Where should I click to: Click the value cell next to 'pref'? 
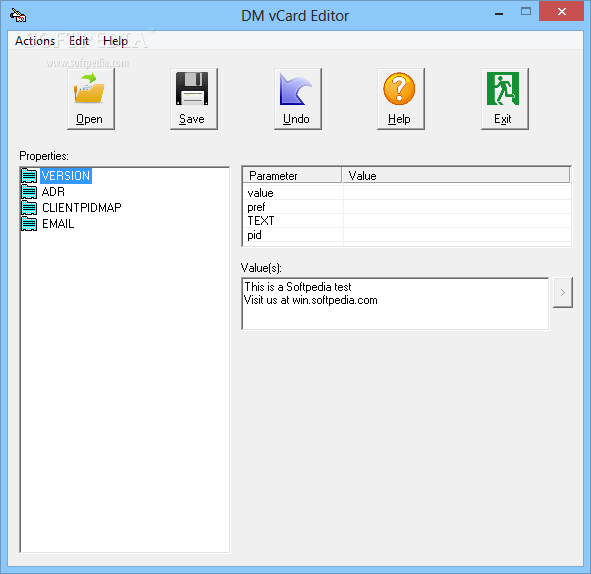click(x=457, y=207)
